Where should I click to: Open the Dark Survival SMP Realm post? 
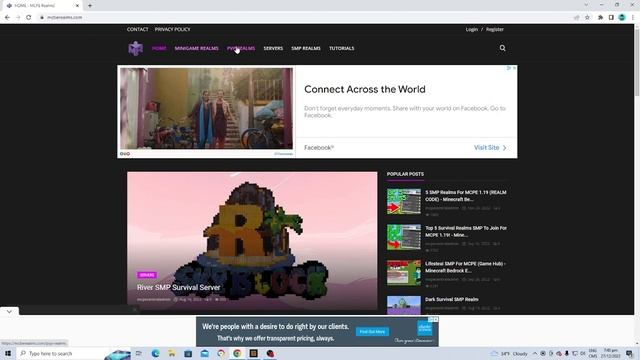[451, 299]
